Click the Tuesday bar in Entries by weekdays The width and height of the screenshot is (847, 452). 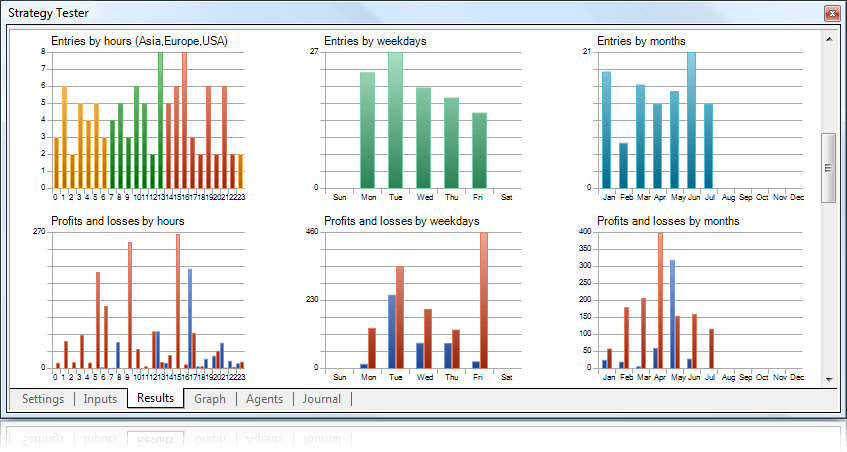tap(396, 120)
